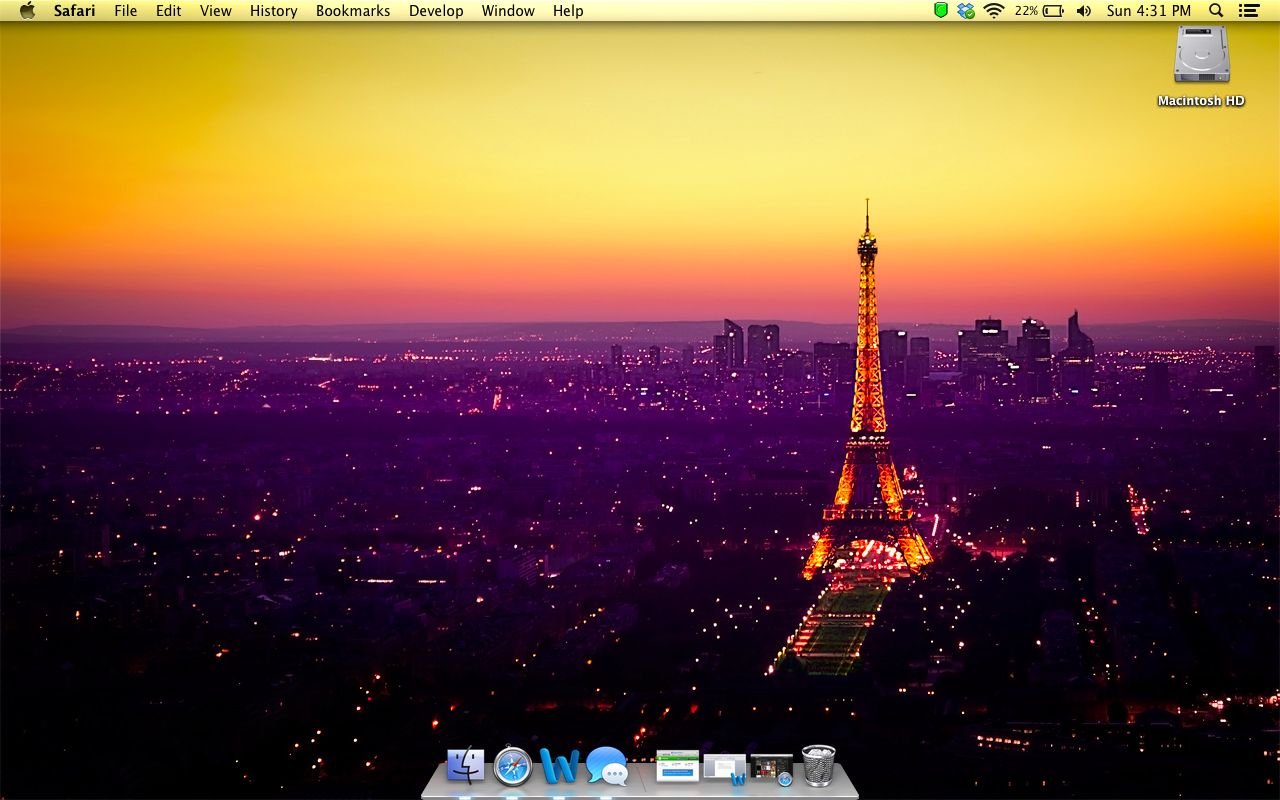This screenshot has width=1280, height=800.
Task: Open the Apple menu
Action: coord(27,11)
